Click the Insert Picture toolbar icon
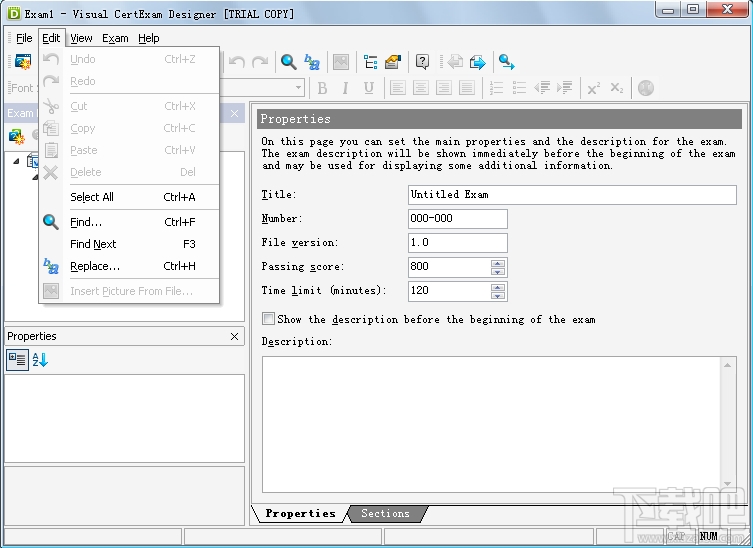Viewport: 753px width, 548px height. (x=340, y=62)
